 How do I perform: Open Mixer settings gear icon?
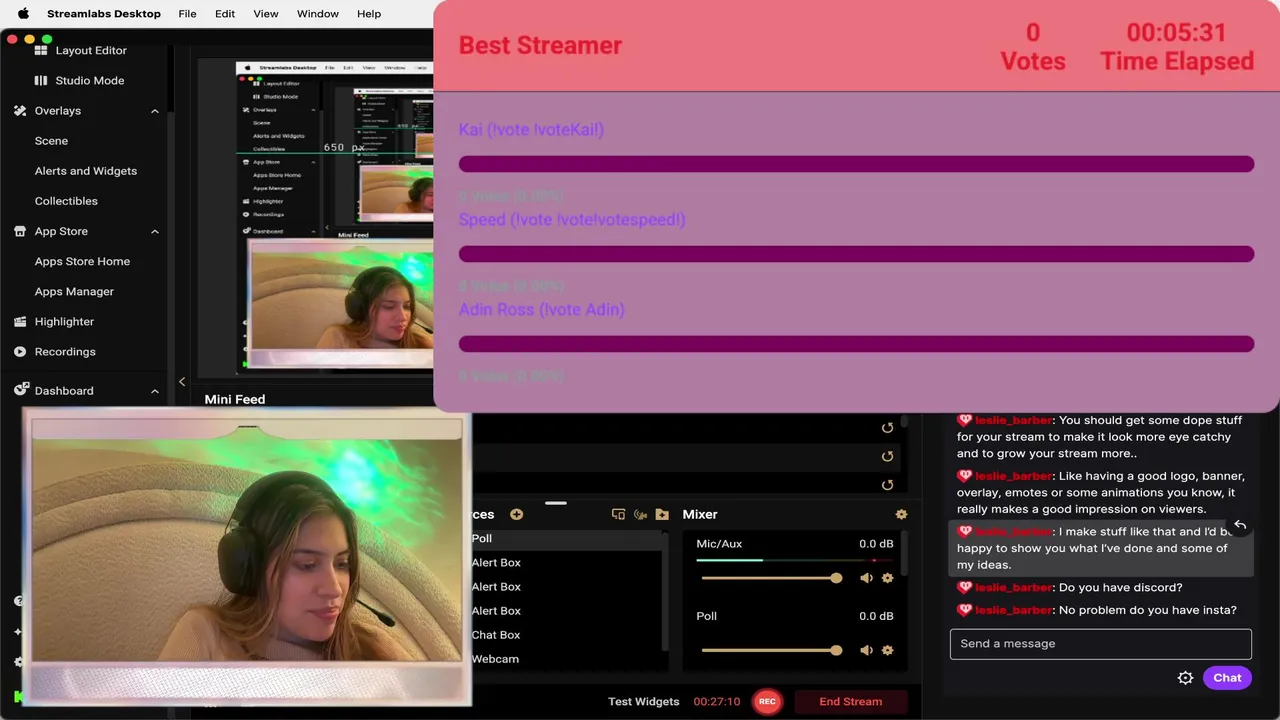coord(901,514)
